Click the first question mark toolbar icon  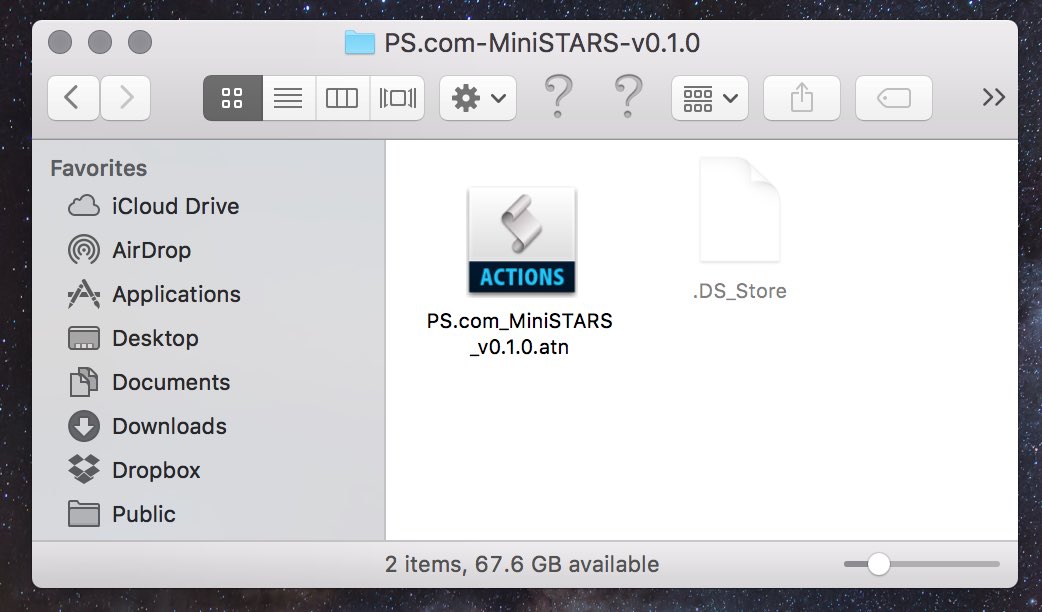click(x=558, y=96)
